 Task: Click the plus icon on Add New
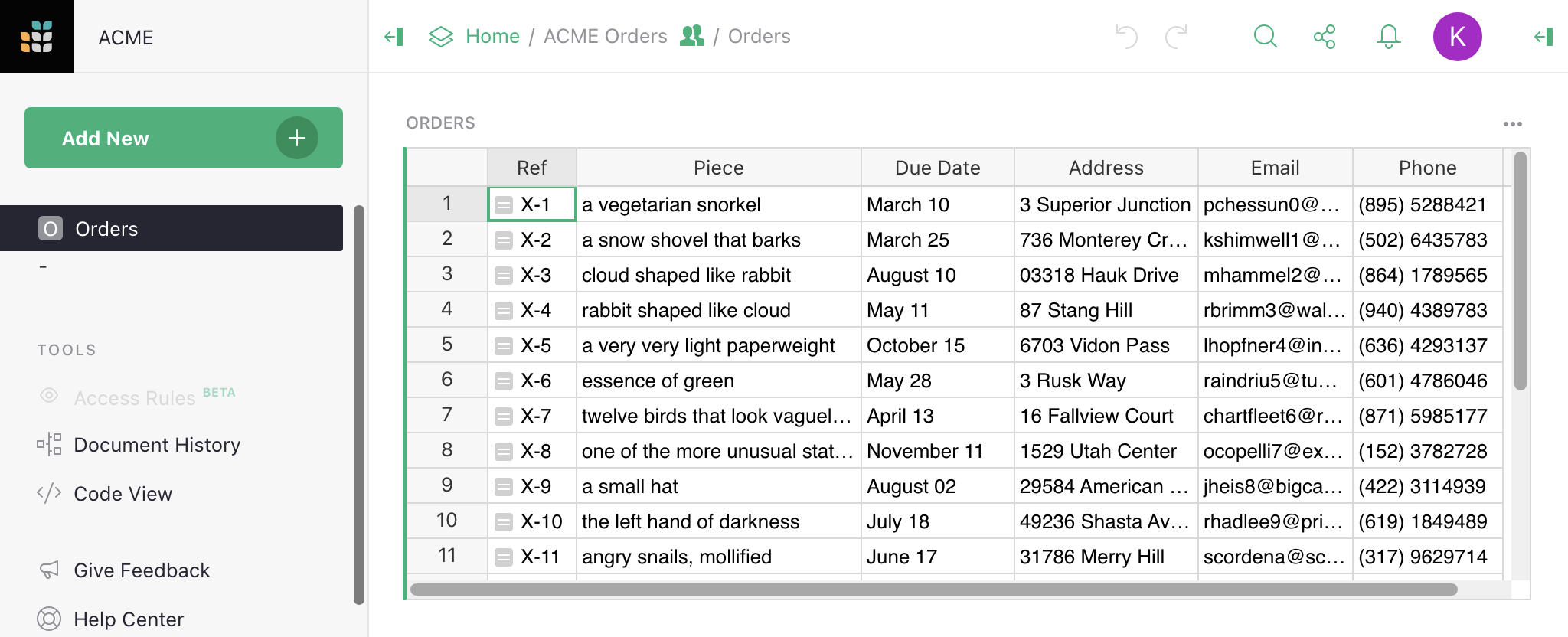tap(297, 138)
